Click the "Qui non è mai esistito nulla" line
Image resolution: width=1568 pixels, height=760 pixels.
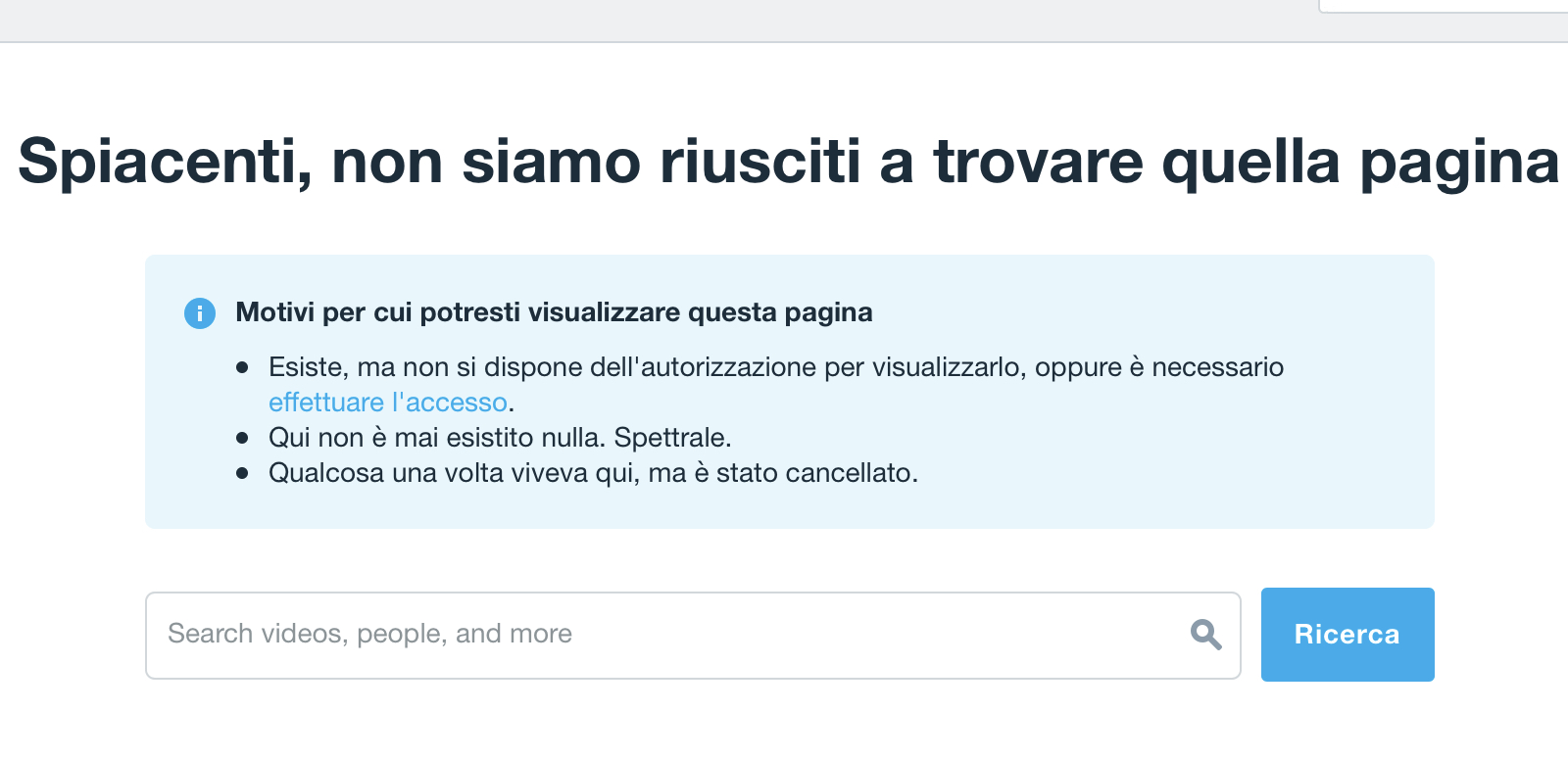(x=500, y=438)
